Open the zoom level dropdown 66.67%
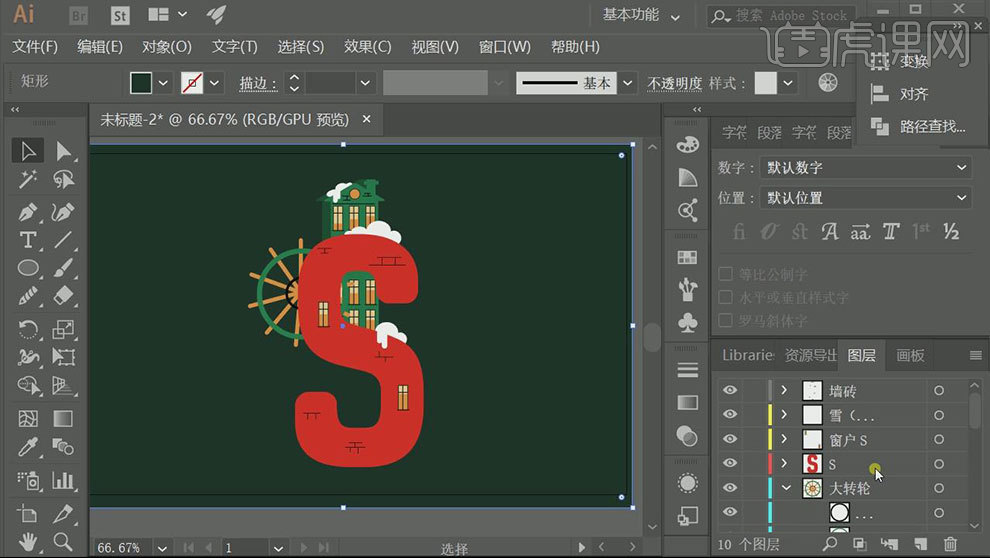 click(162, 548)
